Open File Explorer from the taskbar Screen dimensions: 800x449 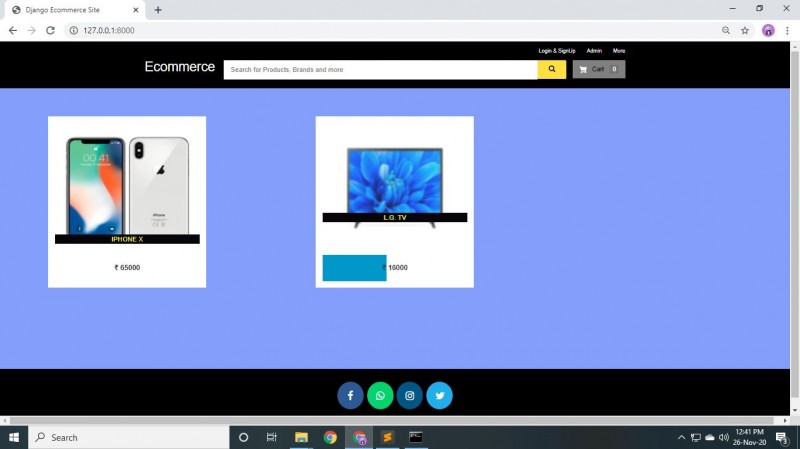(x=301, y=437)
